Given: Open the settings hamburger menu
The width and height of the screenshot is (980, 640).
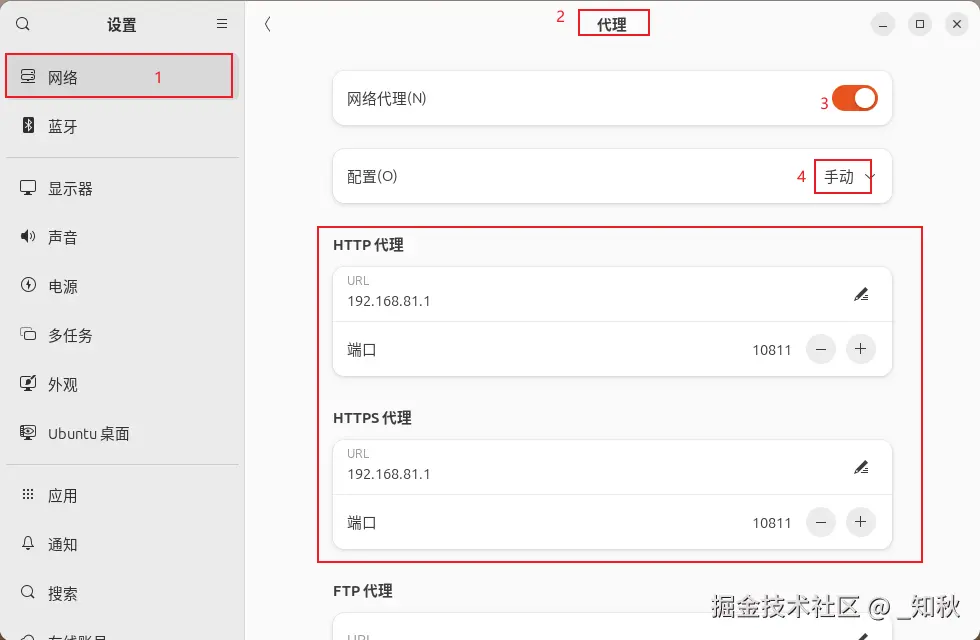Looking at the screenshot, I should (x=222, y=24).
